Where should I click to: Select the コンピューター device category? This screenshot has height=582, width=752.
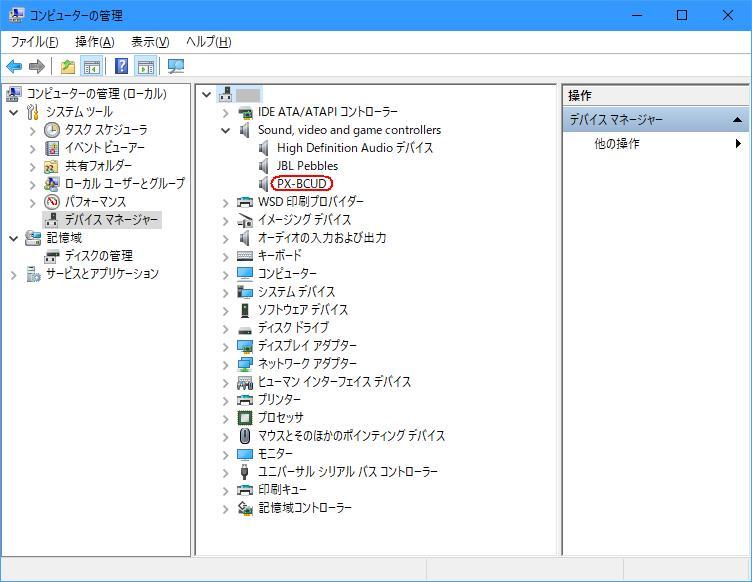(x=287, y=274)
